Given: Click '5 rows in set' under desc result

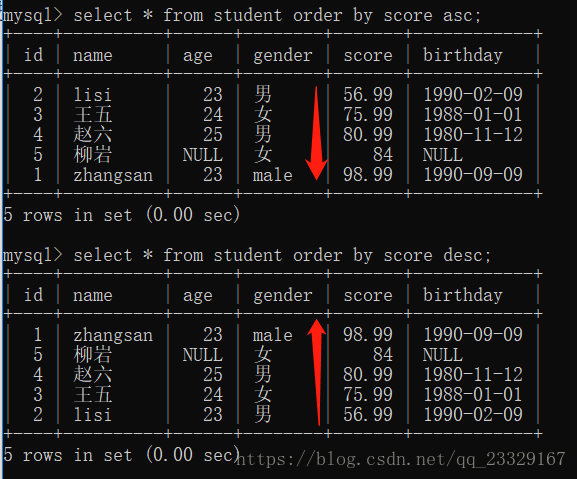Looking at the screenshot, I should 68,455.
